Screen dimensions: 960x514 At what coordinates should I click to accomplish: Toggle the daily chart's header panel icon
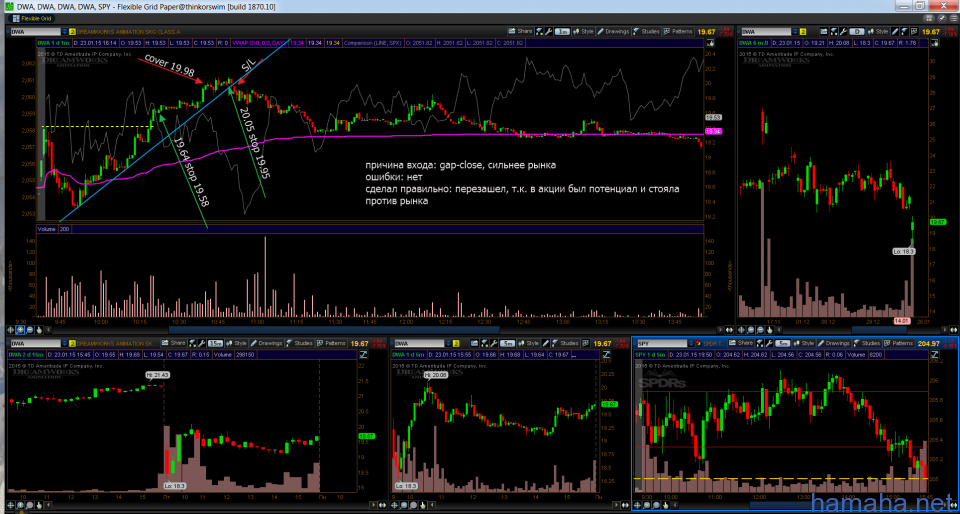coord(935,43)
